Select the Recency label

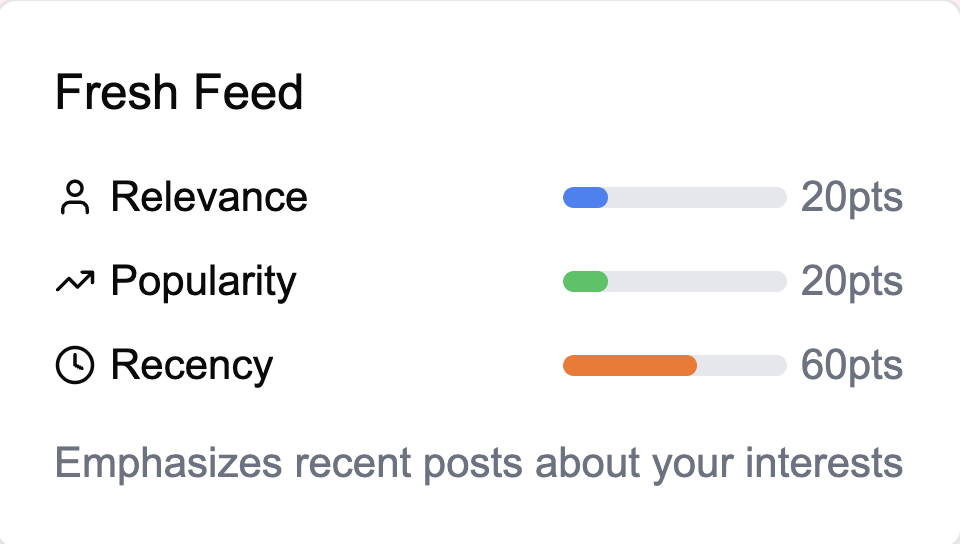(x=191, y=367)
